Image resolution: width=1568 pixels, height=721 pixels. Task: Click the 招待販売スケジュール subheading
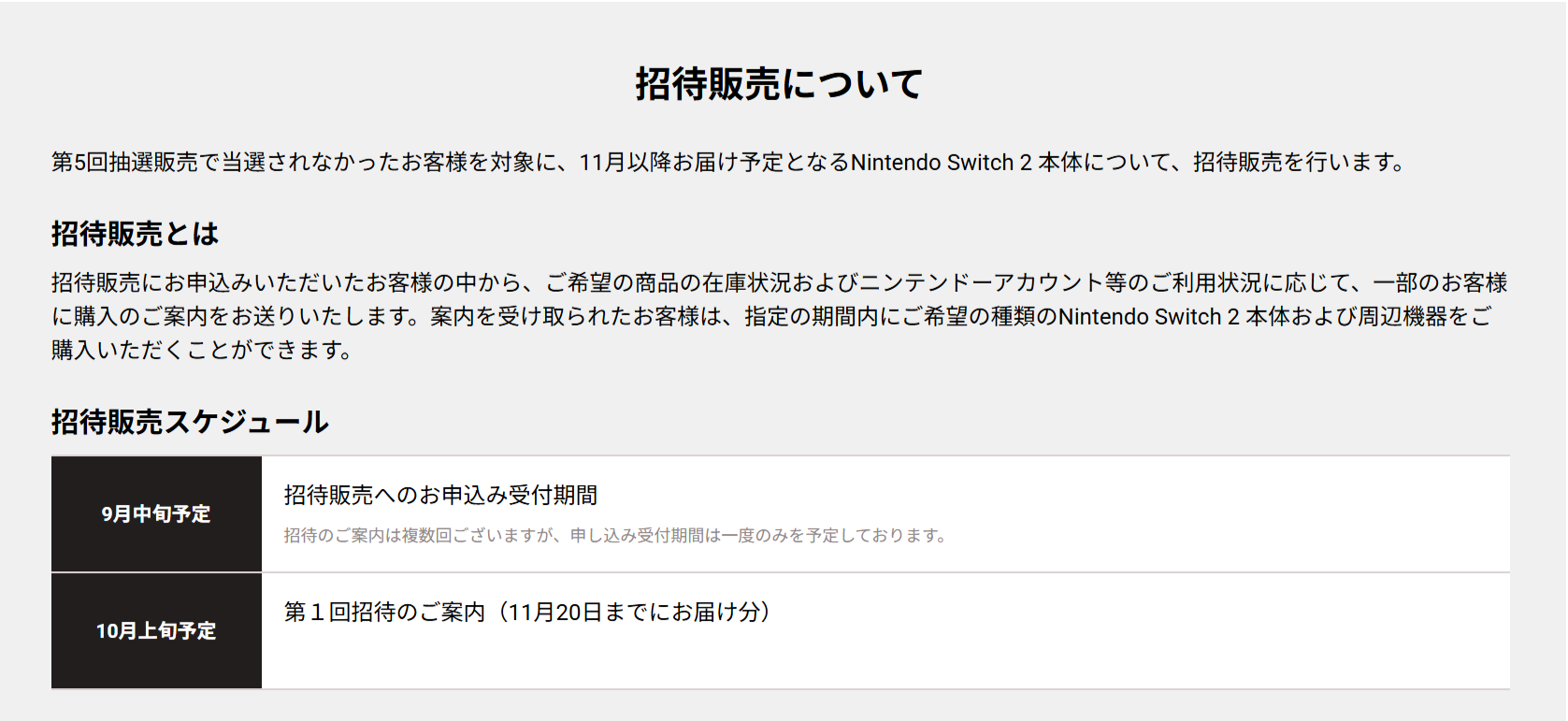(x=190, y=422)
